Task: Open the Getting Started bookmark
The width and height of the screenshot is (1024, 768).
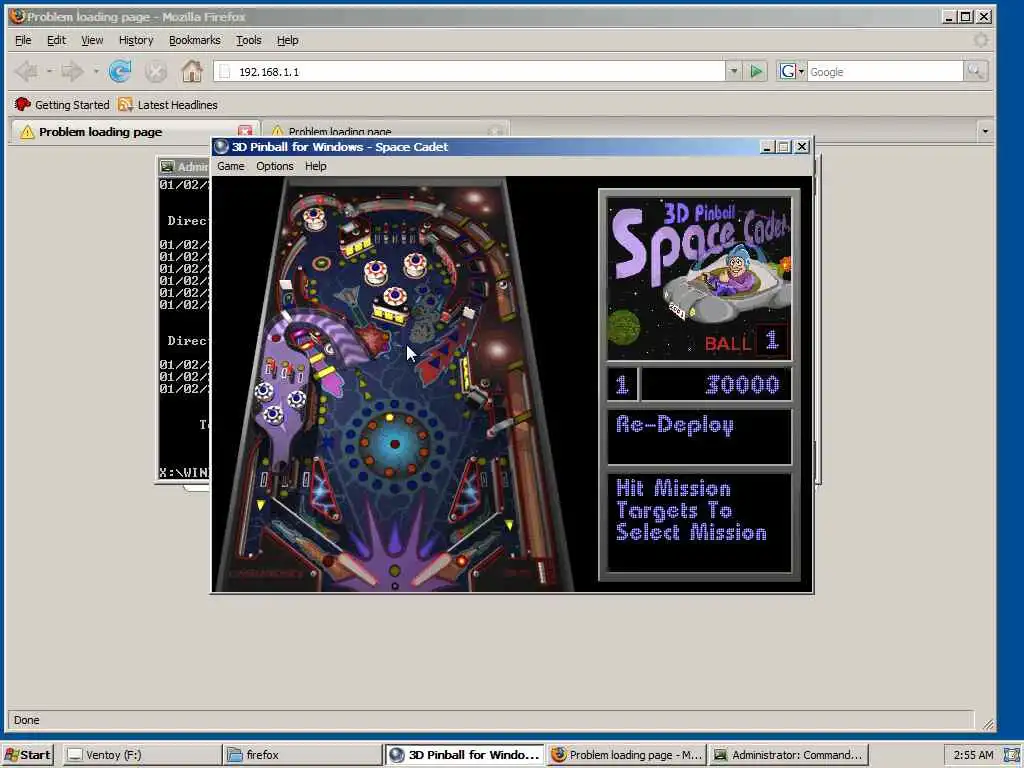Action: pos(62,104)
